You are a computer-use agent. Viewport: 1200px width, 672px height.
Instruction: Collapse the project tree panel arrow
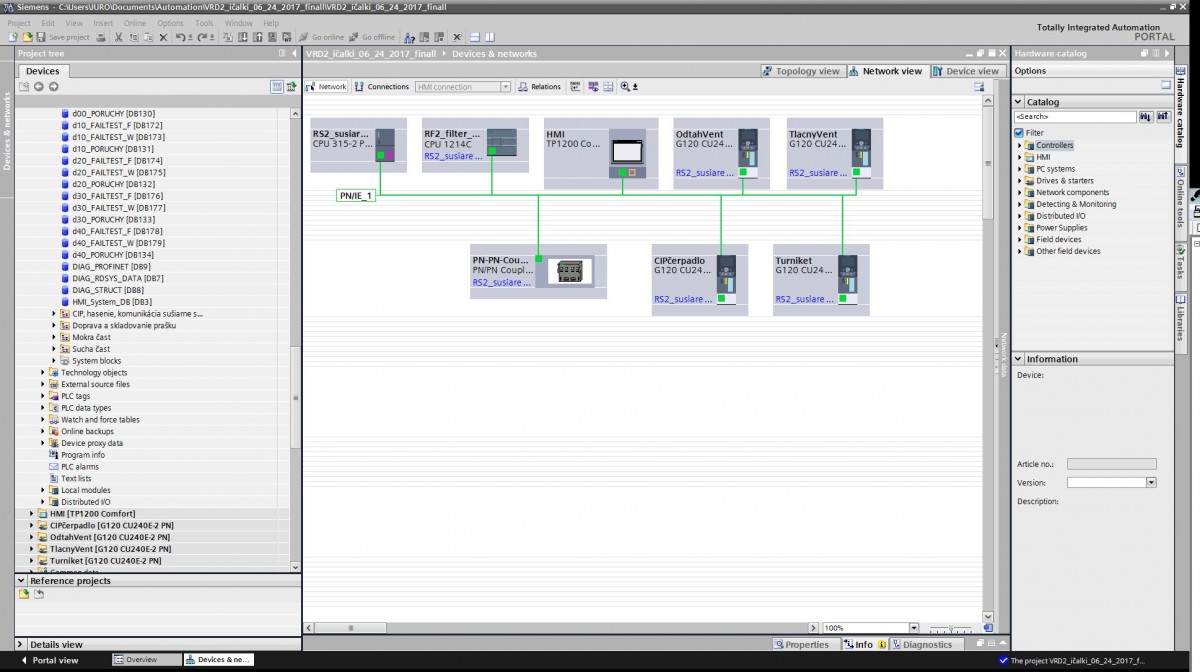click(x=294, y=54)
